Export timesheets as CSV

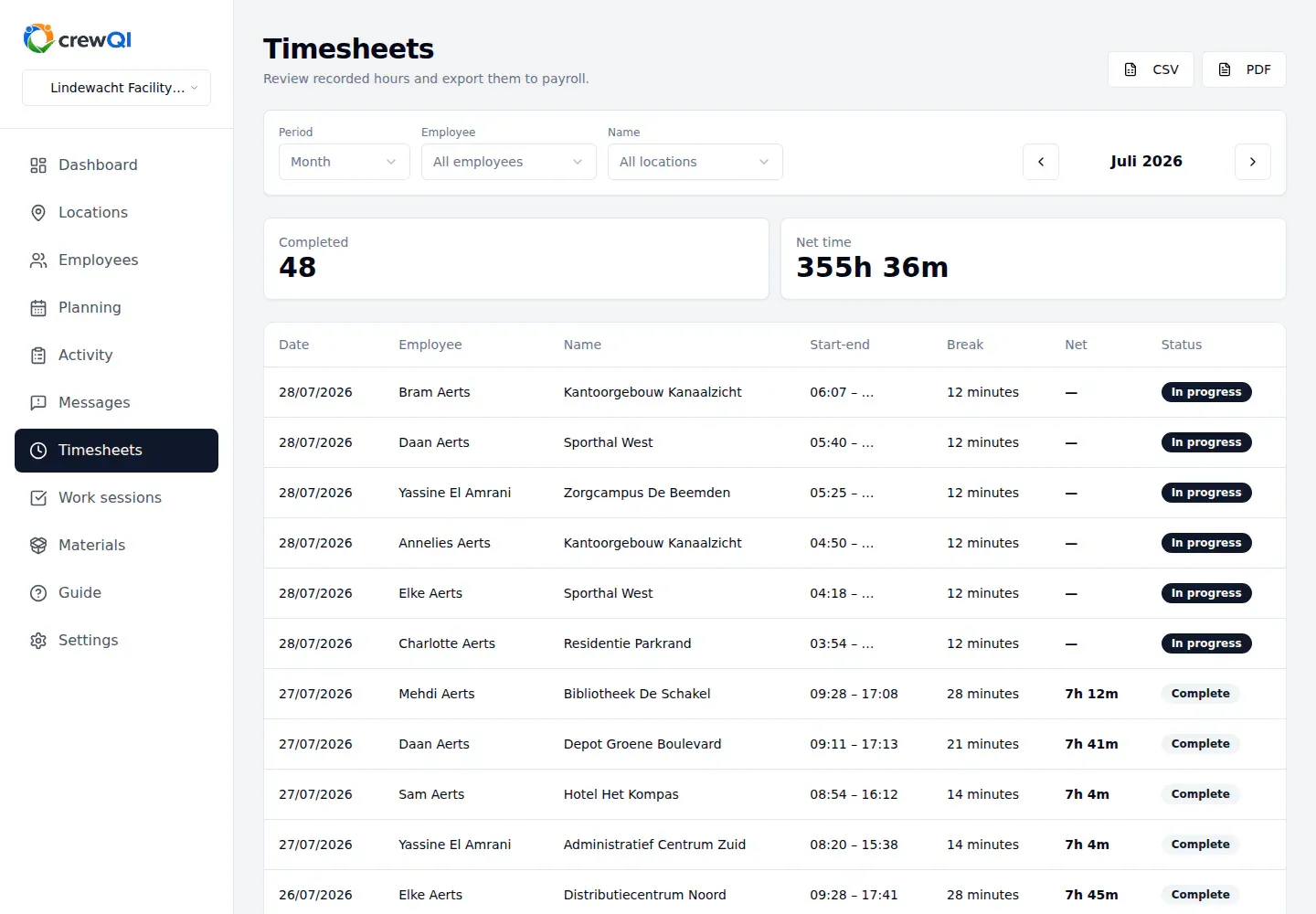1151,69
